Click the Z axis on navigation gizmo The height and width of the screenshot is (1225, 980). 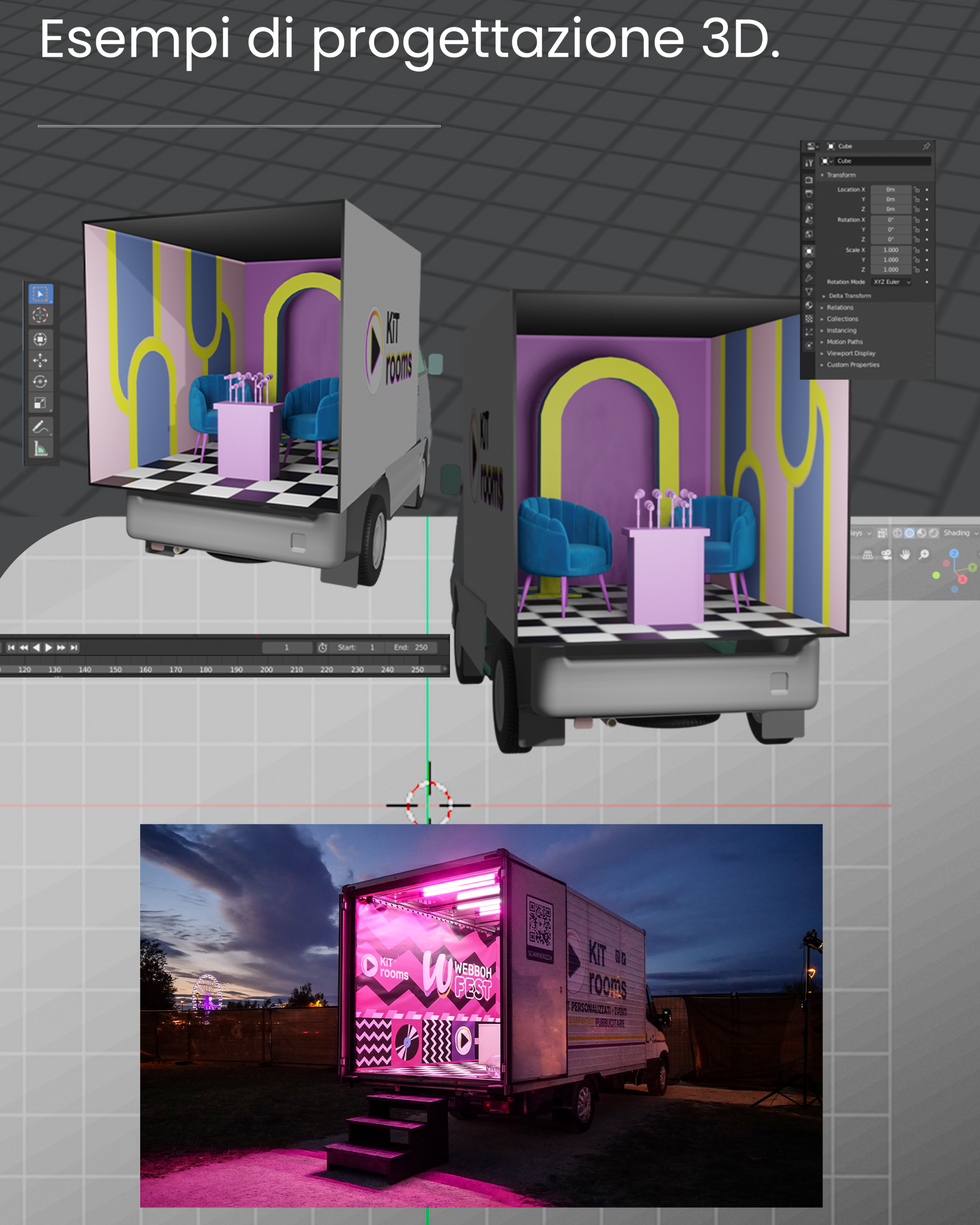(x=954, y=553)
